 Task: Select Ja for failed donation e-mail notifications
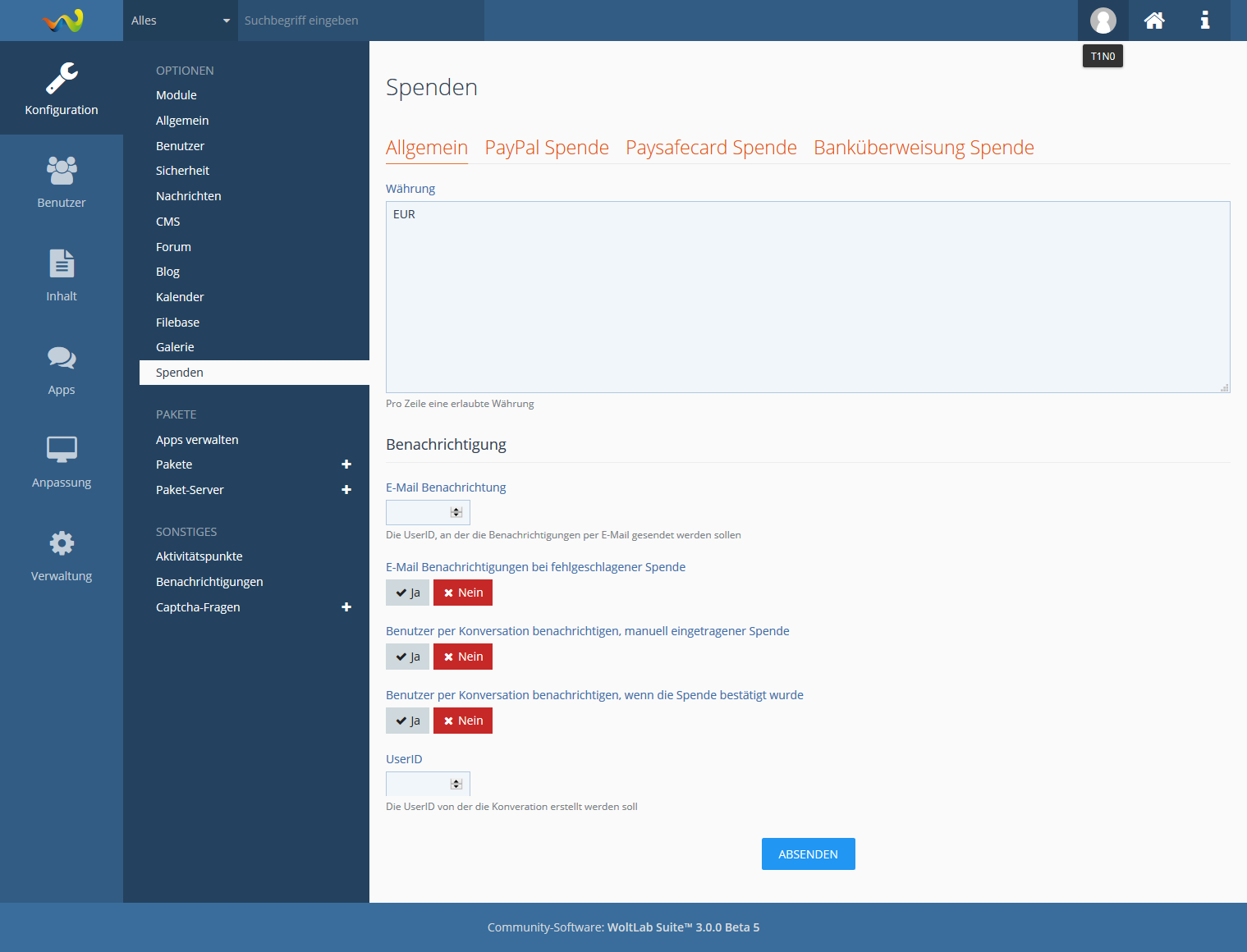[x=407, y=593]
